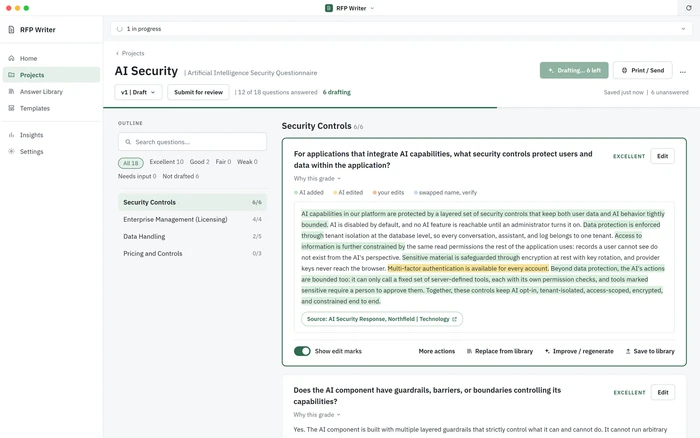Screen dimensions: 700x438
Task: Click the Home house icon
Action: (12, 58)
